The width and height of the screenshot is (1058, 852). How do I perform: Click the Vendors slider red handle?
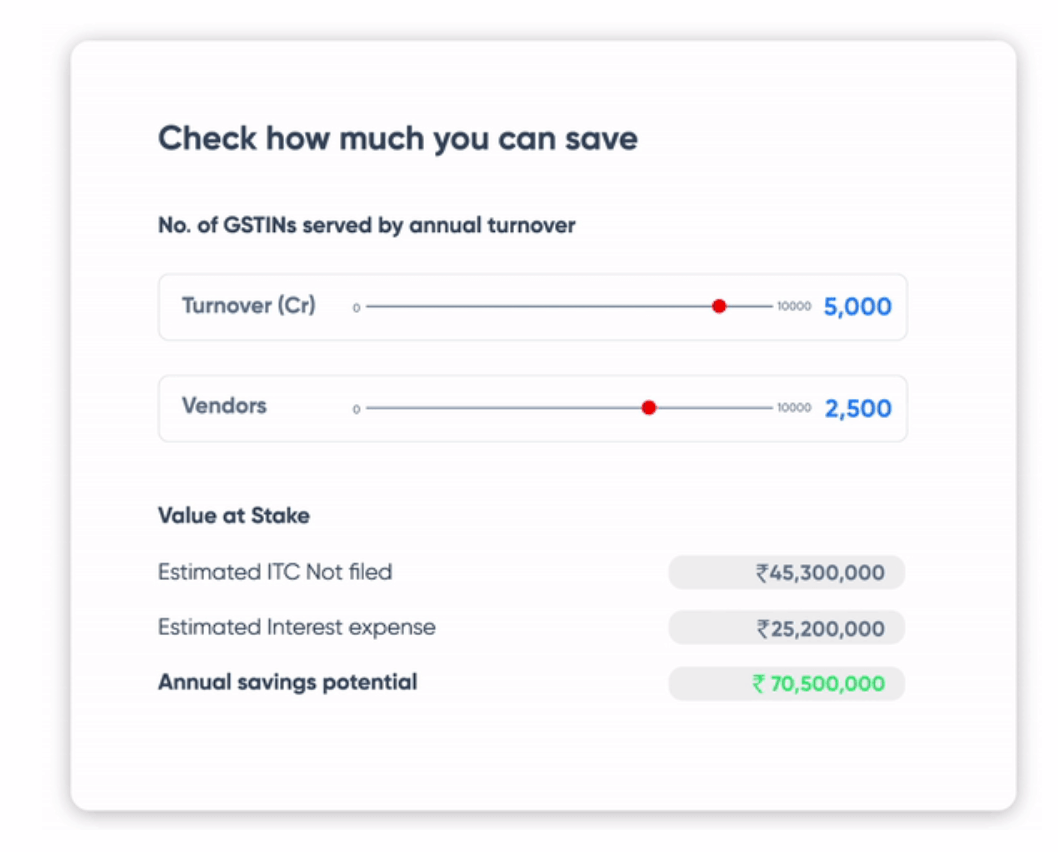(649, 407)
